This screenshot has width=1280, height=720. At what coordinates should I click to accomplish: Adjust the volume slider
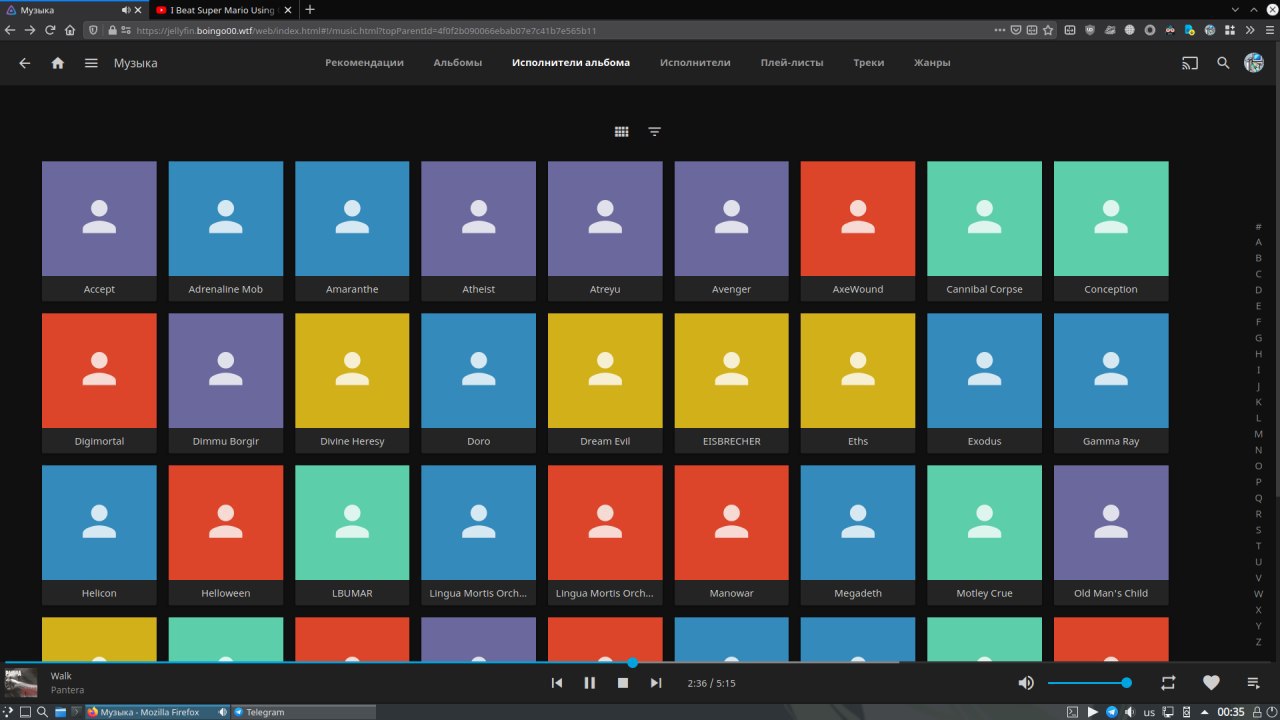point(1089,683)
